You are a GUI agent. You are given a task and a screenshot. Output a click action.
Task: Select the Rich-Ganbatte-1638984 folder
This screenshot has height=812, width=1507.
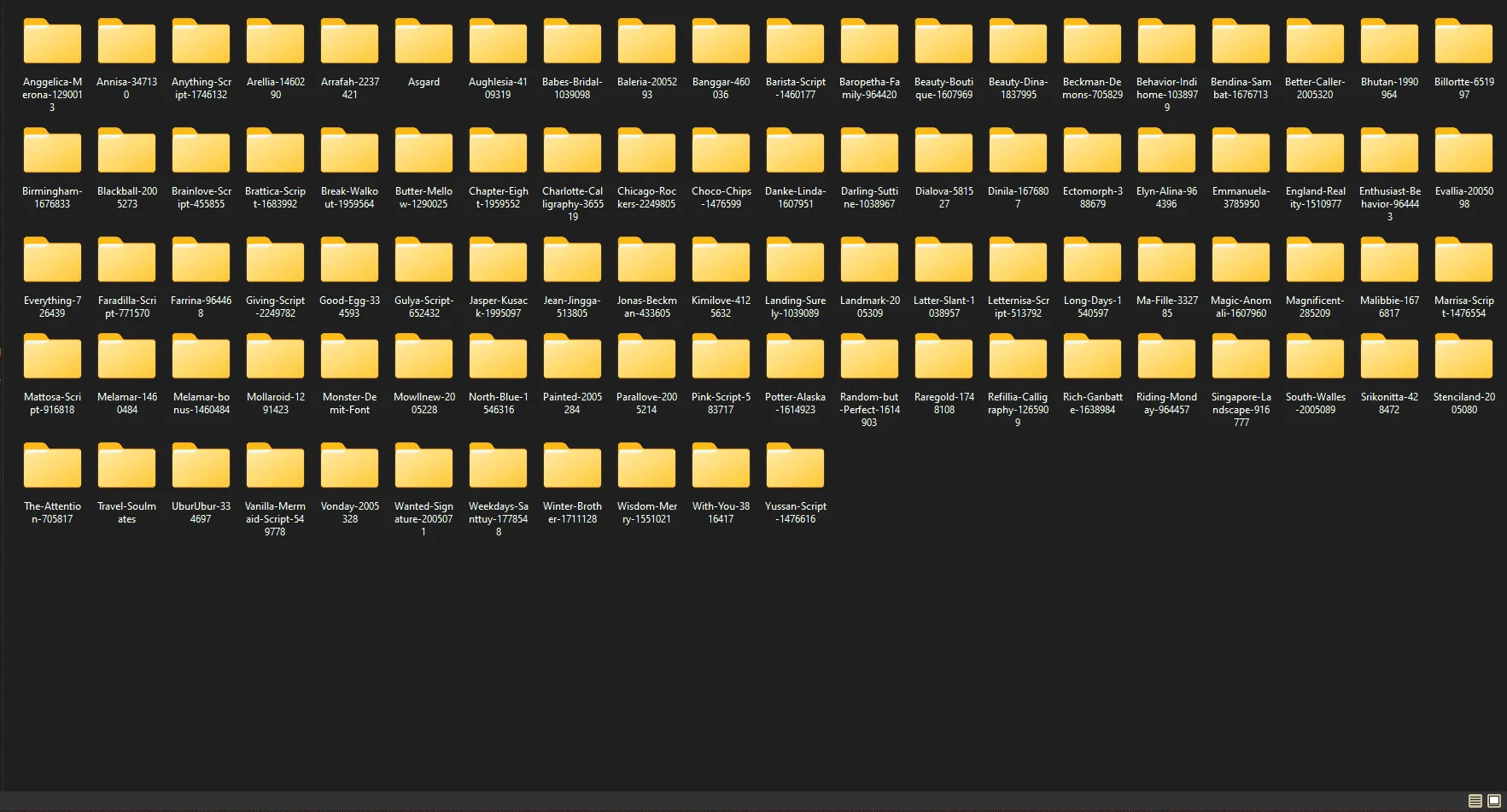[x=1092, y=374]
